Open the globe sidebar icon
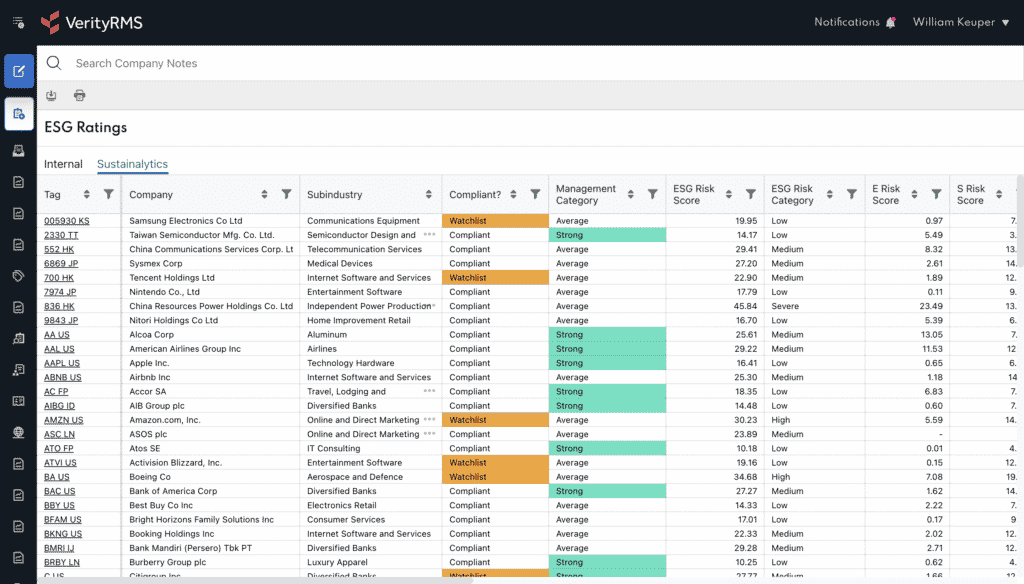The image size is (1024, 584). tap(18, 432)
